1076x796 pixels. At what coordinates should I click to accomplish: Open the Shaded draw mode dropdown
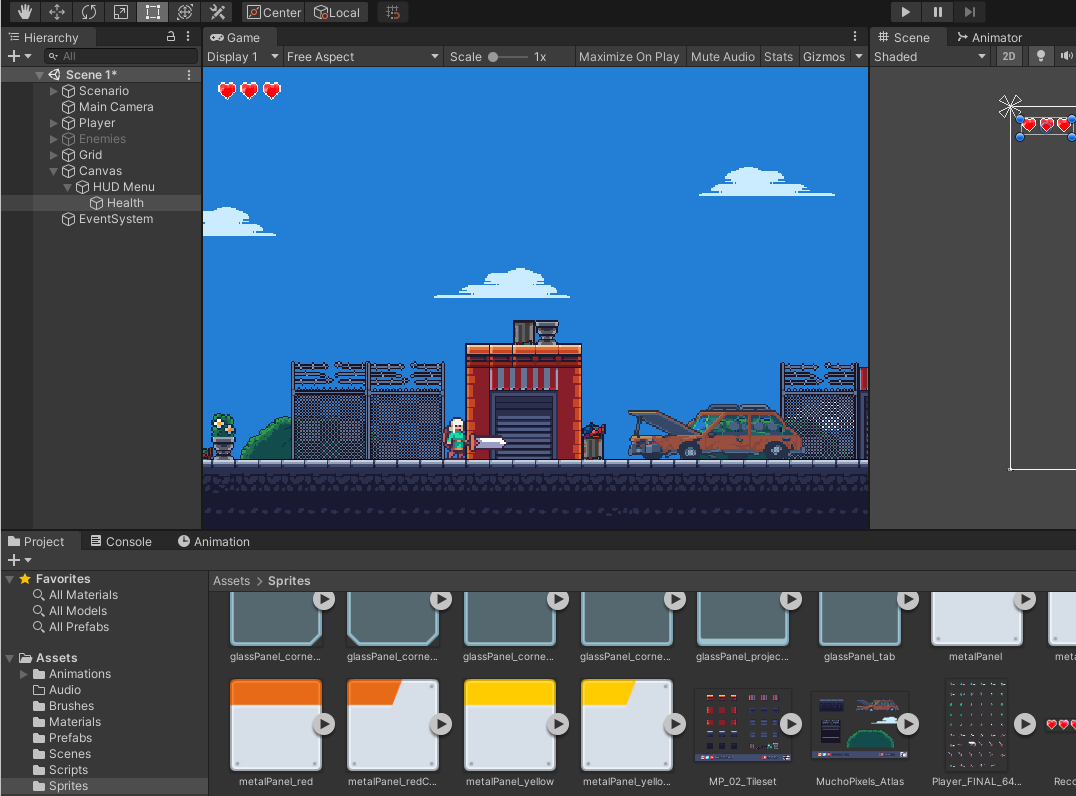click(929, 56)
